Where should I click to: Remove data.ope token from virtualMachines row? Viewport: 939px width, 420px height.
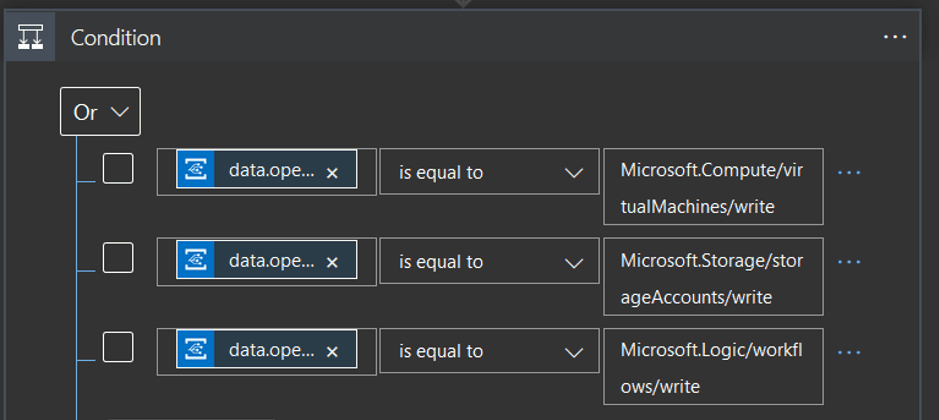pos(332,173)
